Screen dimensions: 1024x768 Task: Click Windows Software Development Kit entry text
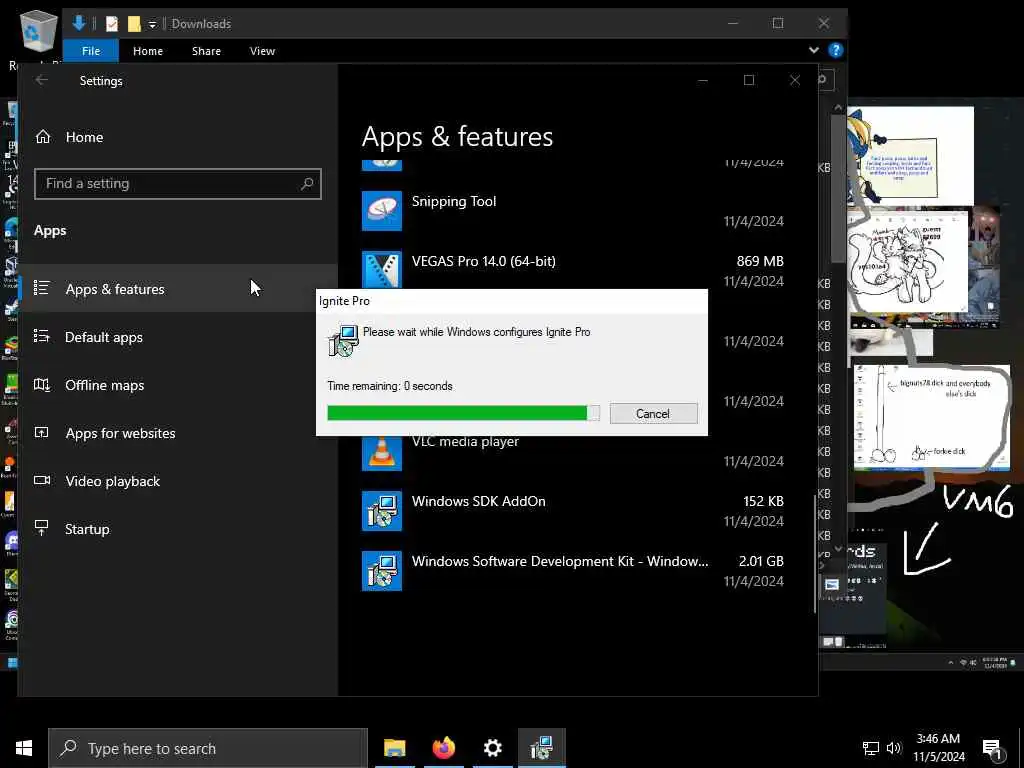click(560, 562)
